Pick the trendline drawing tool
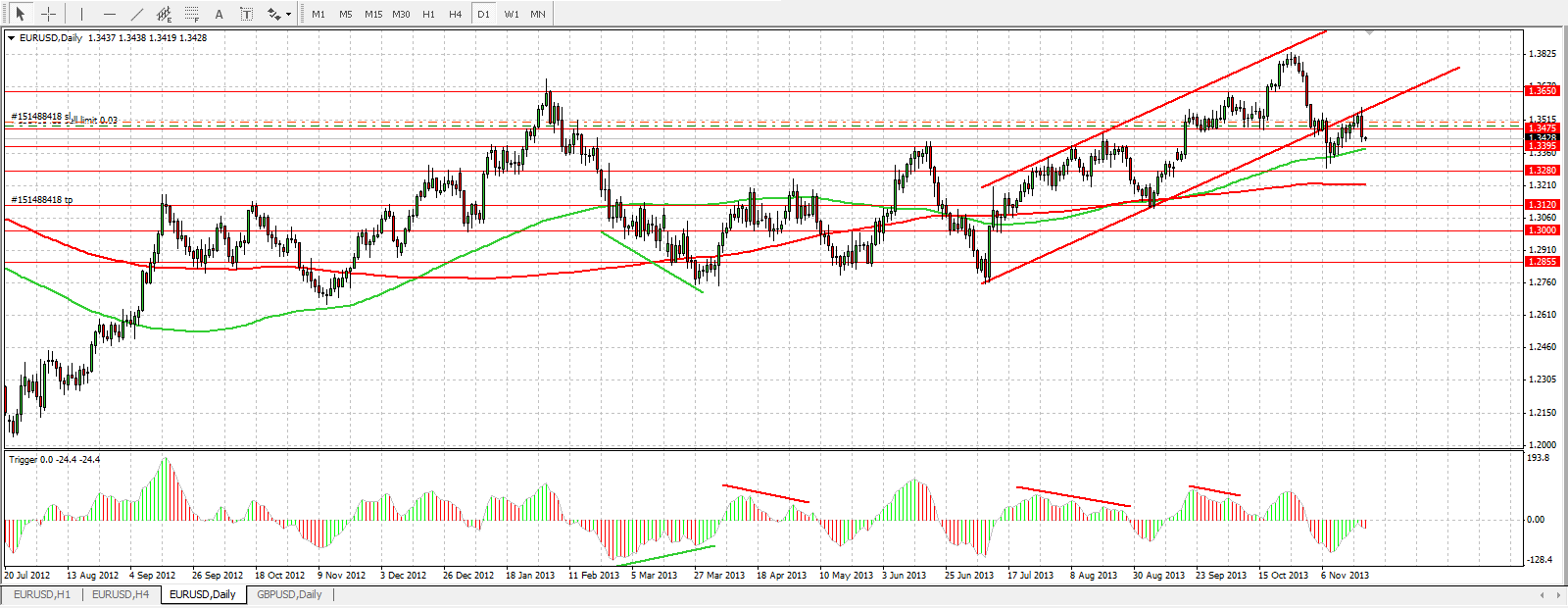 (x=137, y=14)
